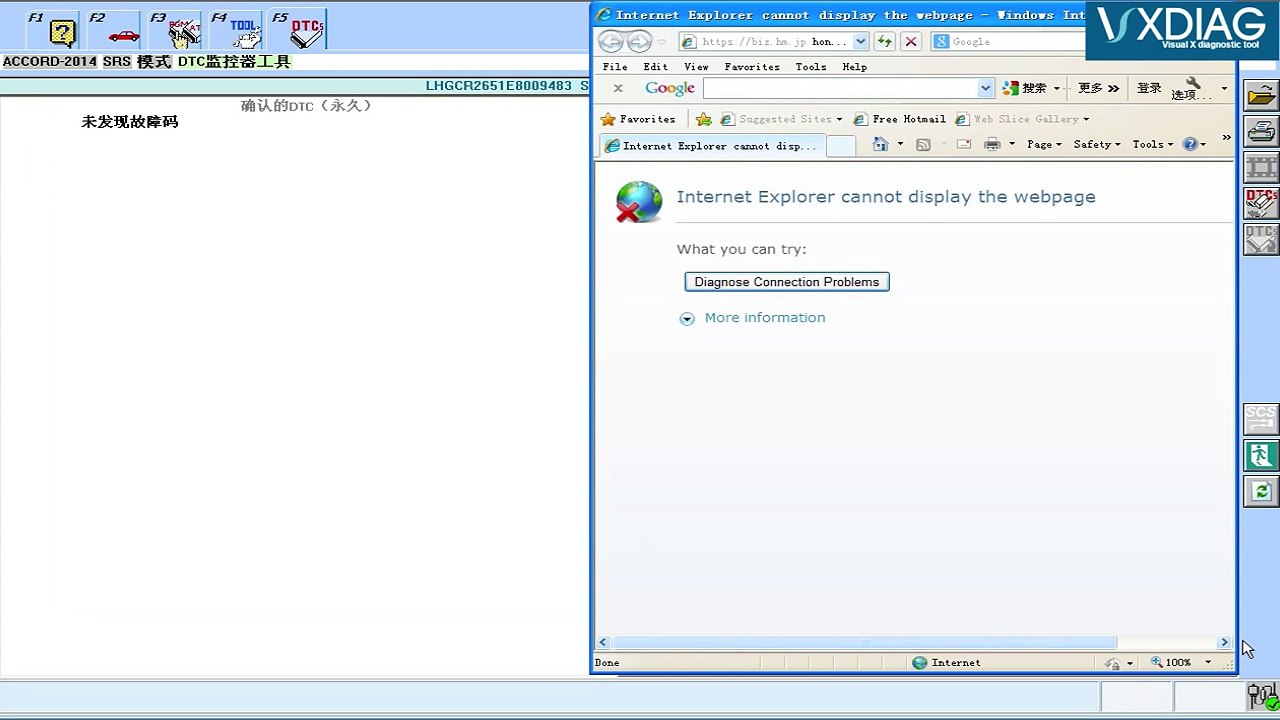This screenshot has width=1280, height=720.
Task: Open the Tools menu in IE menu bar
Action: pos(811,67)
